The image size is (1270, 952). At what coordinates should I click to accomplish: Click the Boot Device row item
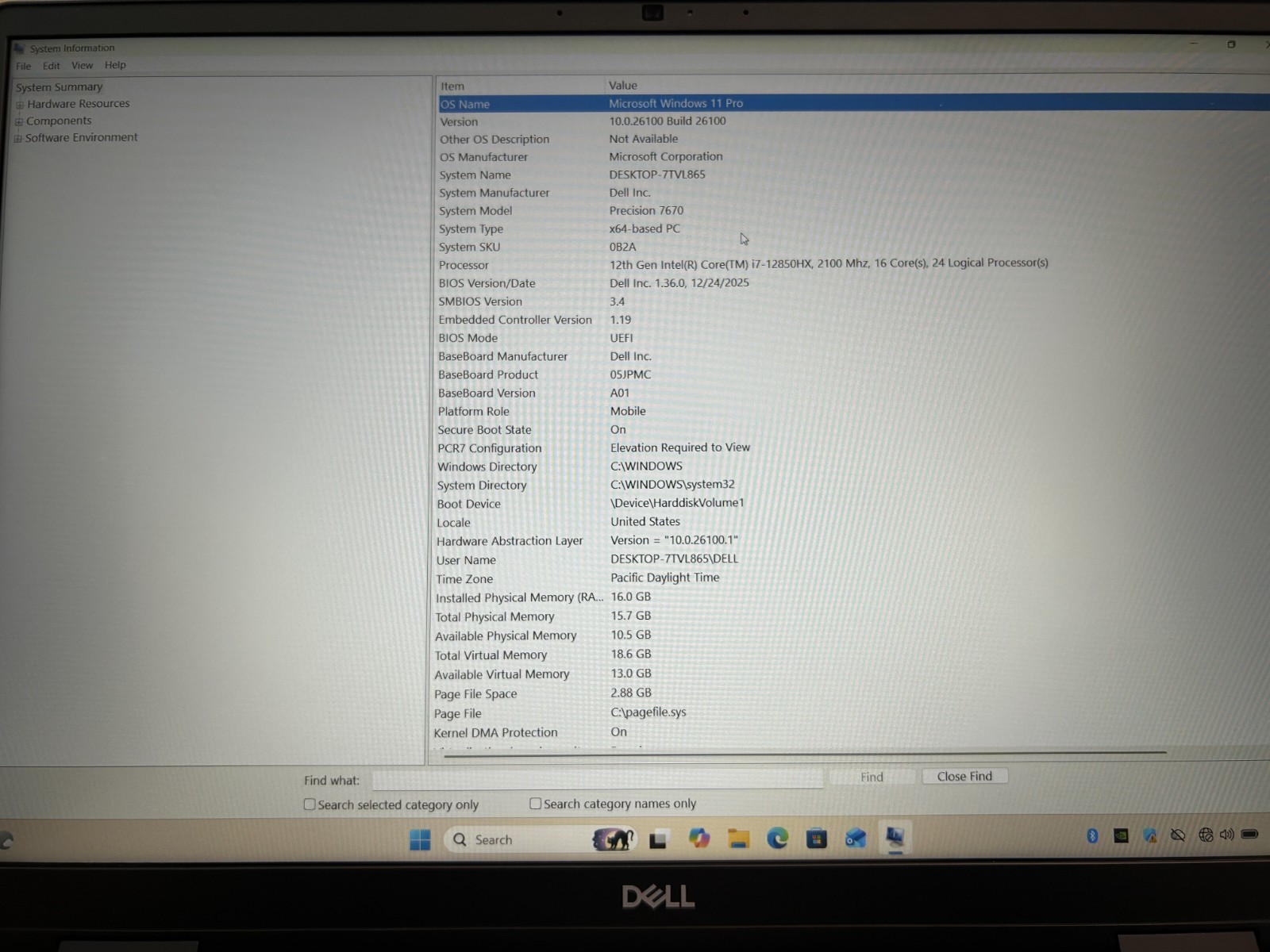pos(468,504)
